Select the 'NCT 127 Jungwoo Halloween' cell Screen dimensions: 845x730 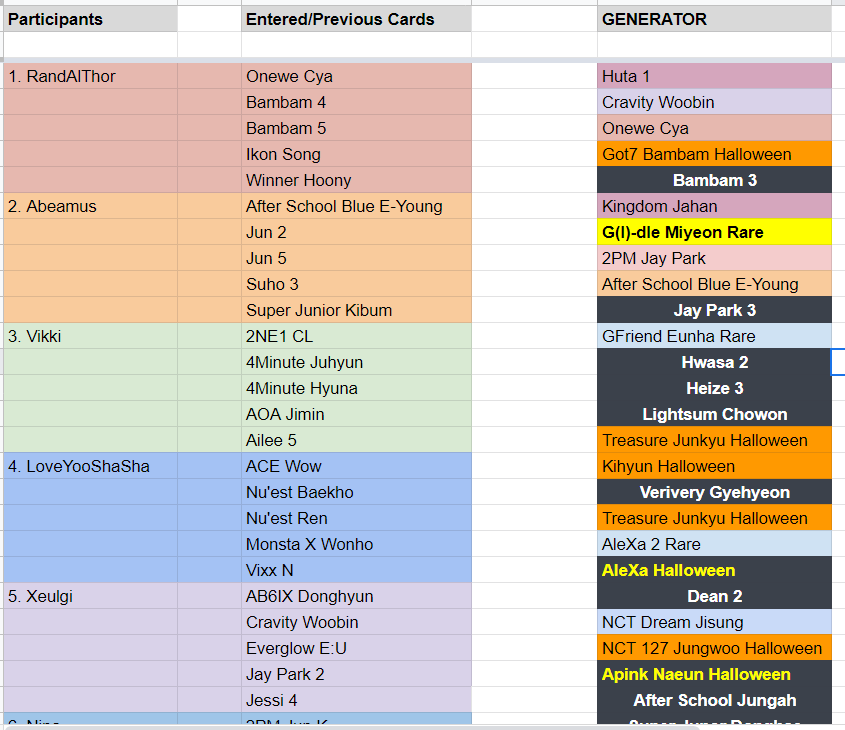pyautogui.click(x=714, y=648)
